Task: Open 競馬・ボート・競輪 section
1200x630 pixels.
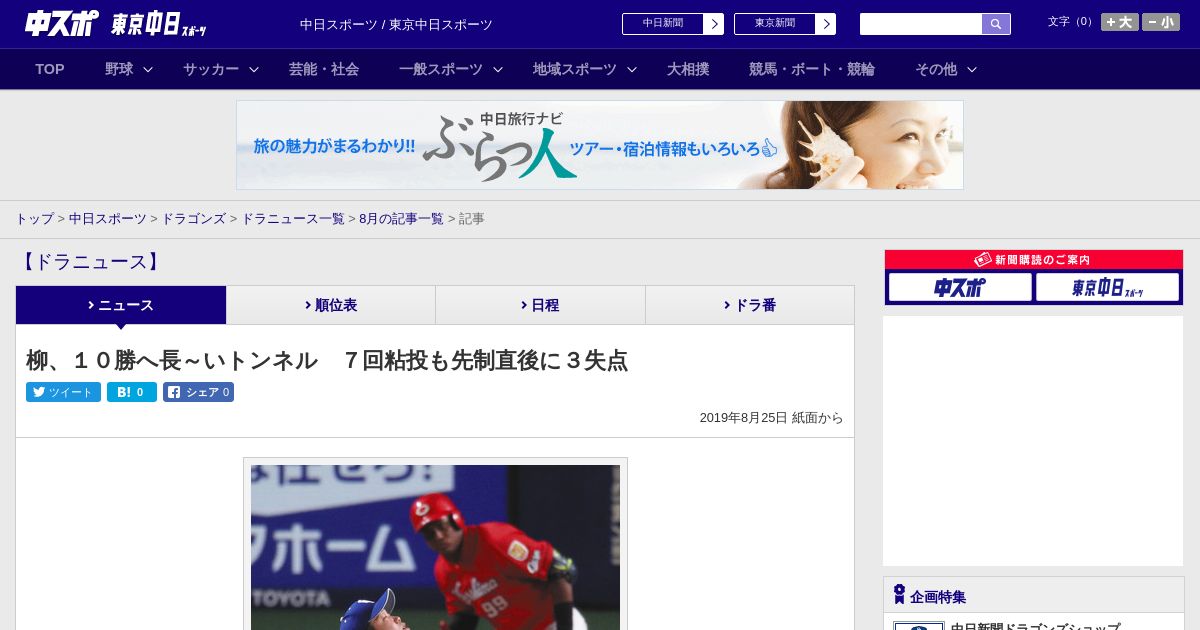Action: pos(812,69)
